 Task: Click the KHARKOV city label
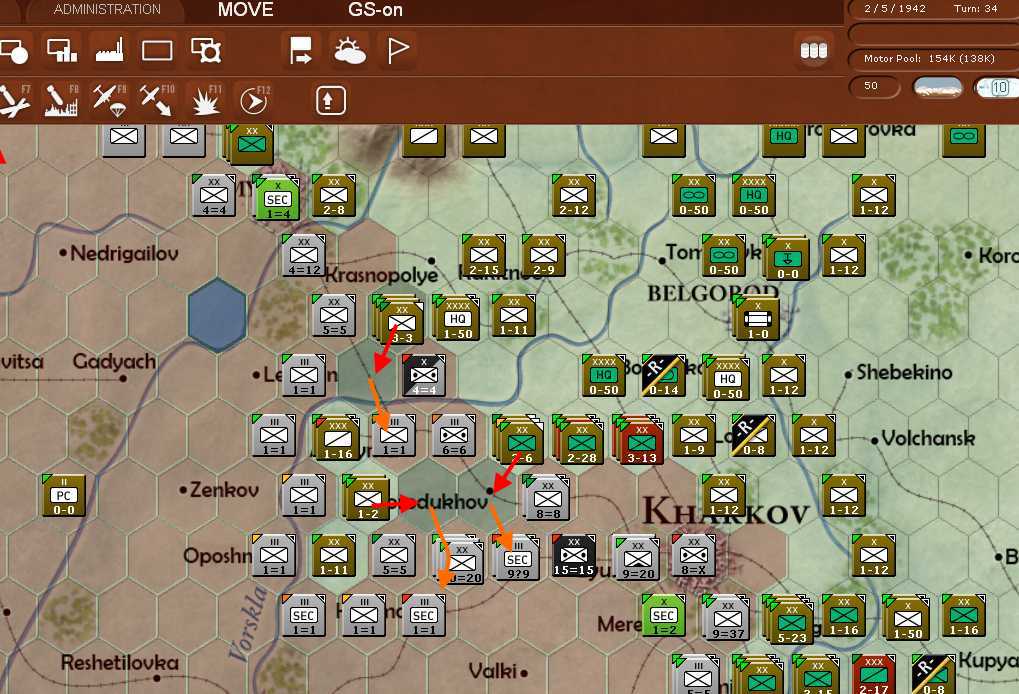coord(726,511)
